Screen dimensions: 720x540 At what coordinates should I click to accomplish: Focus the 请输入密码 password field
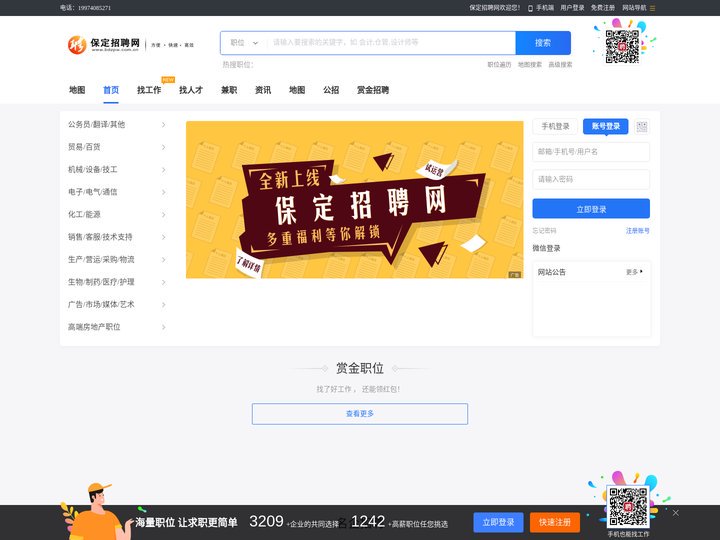[591, 179]
